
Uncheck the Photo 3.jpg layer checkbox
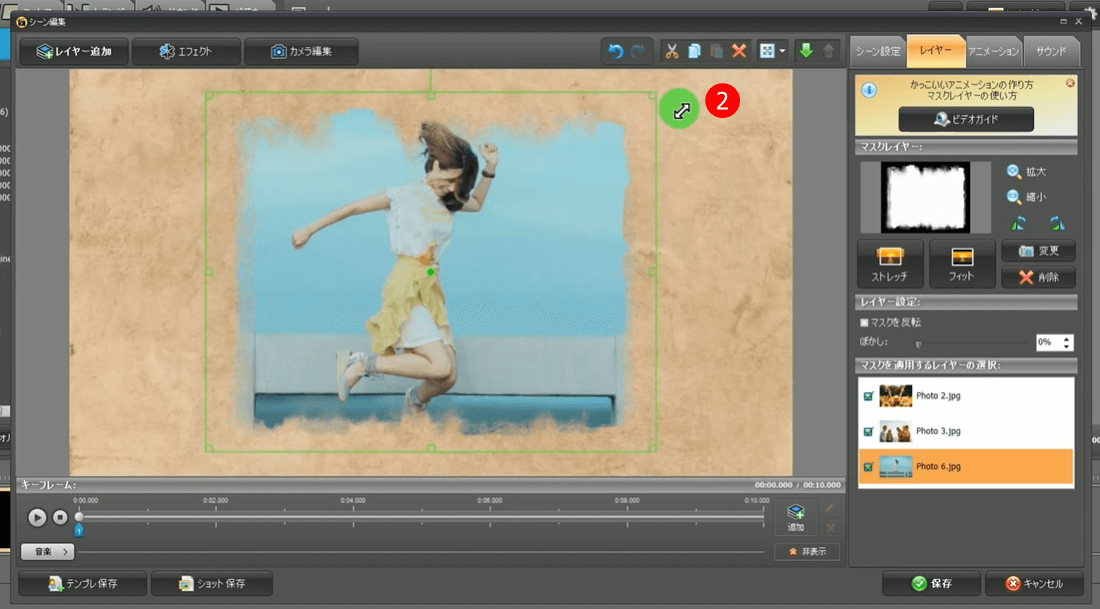(867, 431)
